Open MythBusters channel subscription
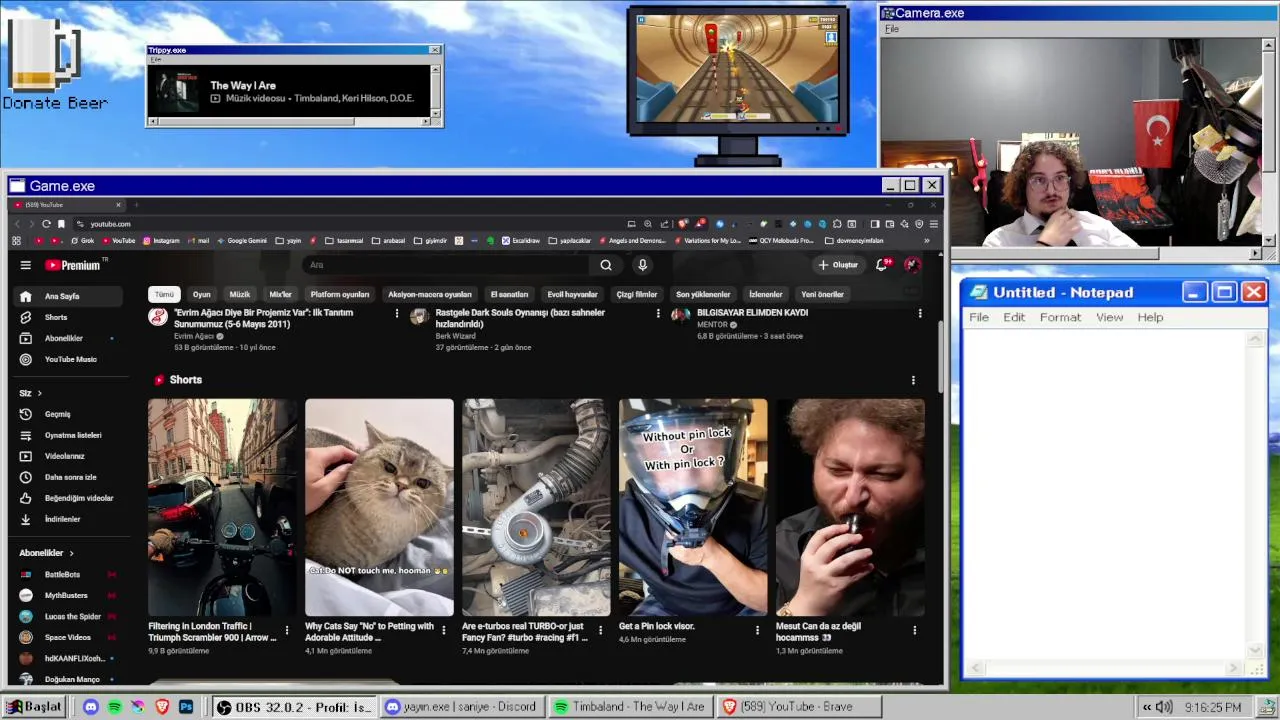The width and height of the screenshot is (1280, 720). click(x=66, y=595)
